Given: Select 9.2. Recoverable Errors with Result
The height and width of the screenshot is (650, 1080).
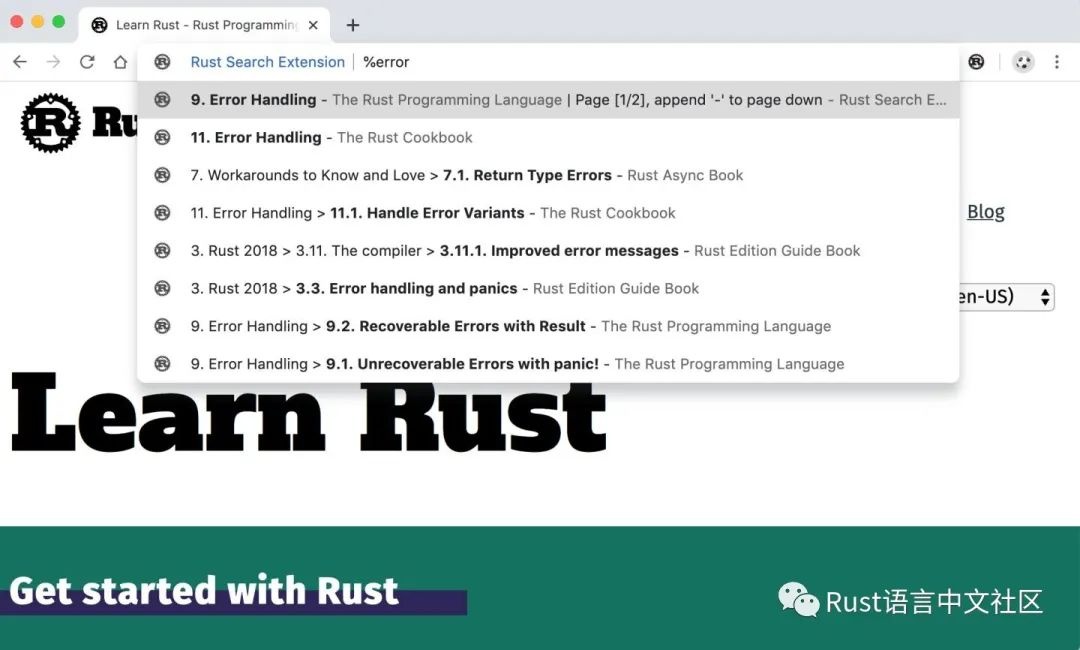Looking at the screenshot, I should pos(548,326).
